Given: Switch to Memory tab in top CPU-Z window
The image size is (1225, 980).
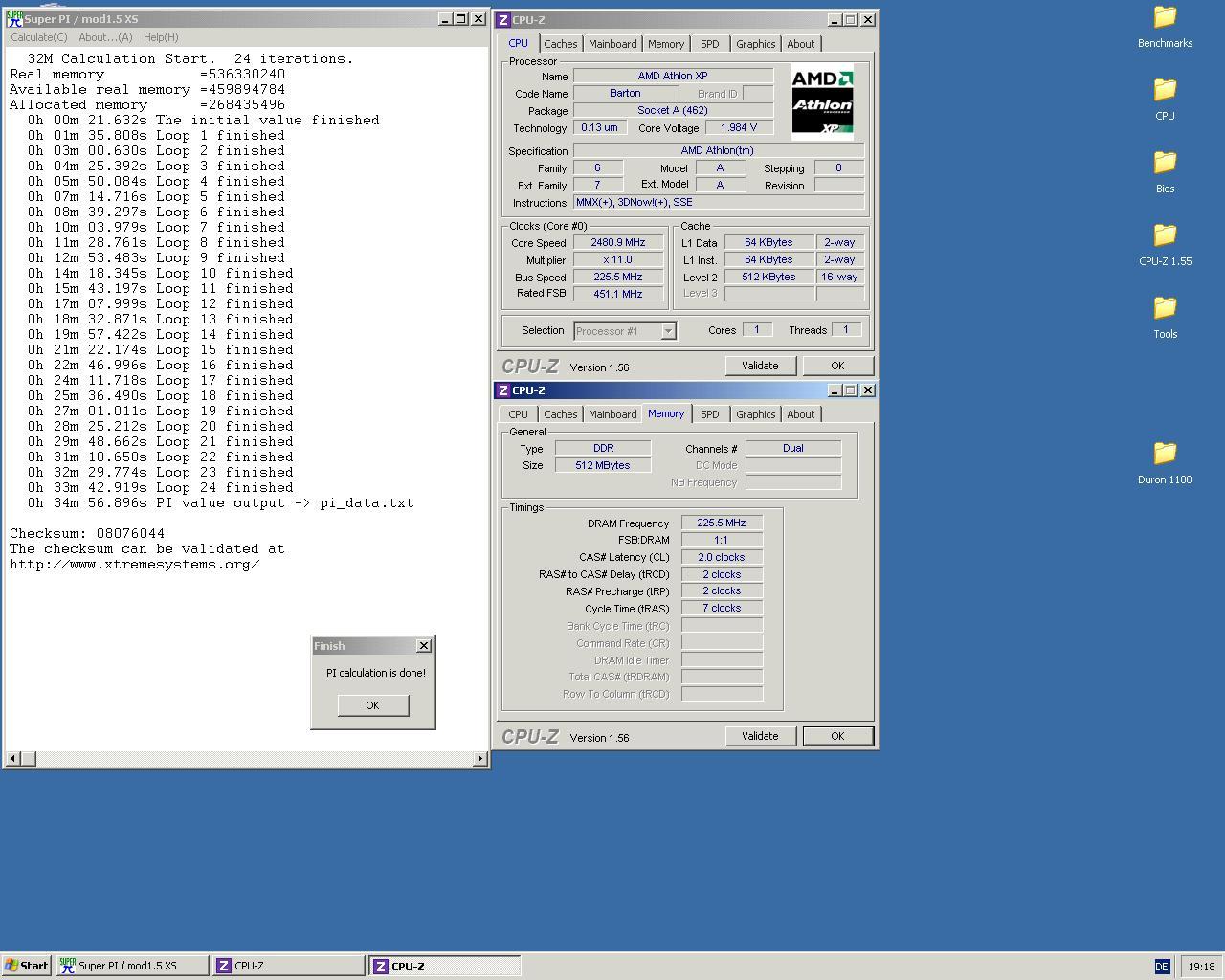Looking at the screenshot, I should [x=666, y=44].
